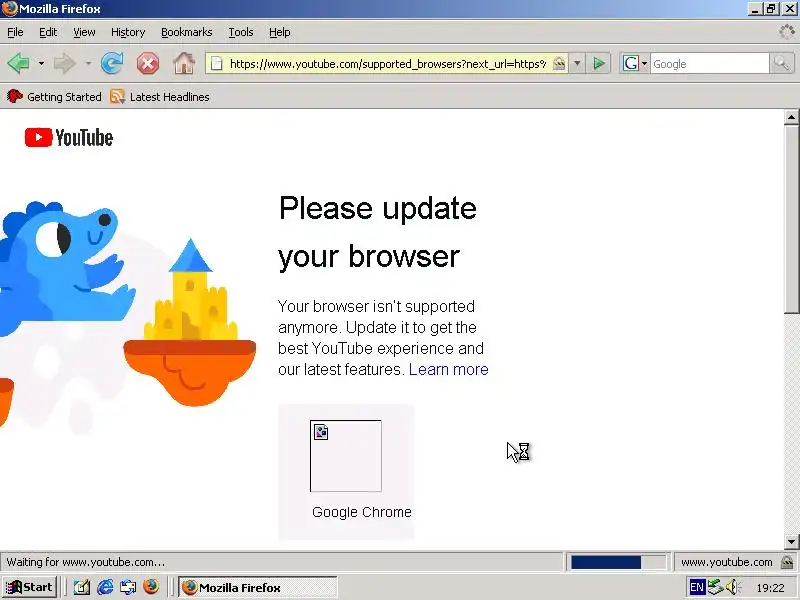800x600 pixels.
Task: Click the status bar security lock icon
Action: click(x=787, y=562)
